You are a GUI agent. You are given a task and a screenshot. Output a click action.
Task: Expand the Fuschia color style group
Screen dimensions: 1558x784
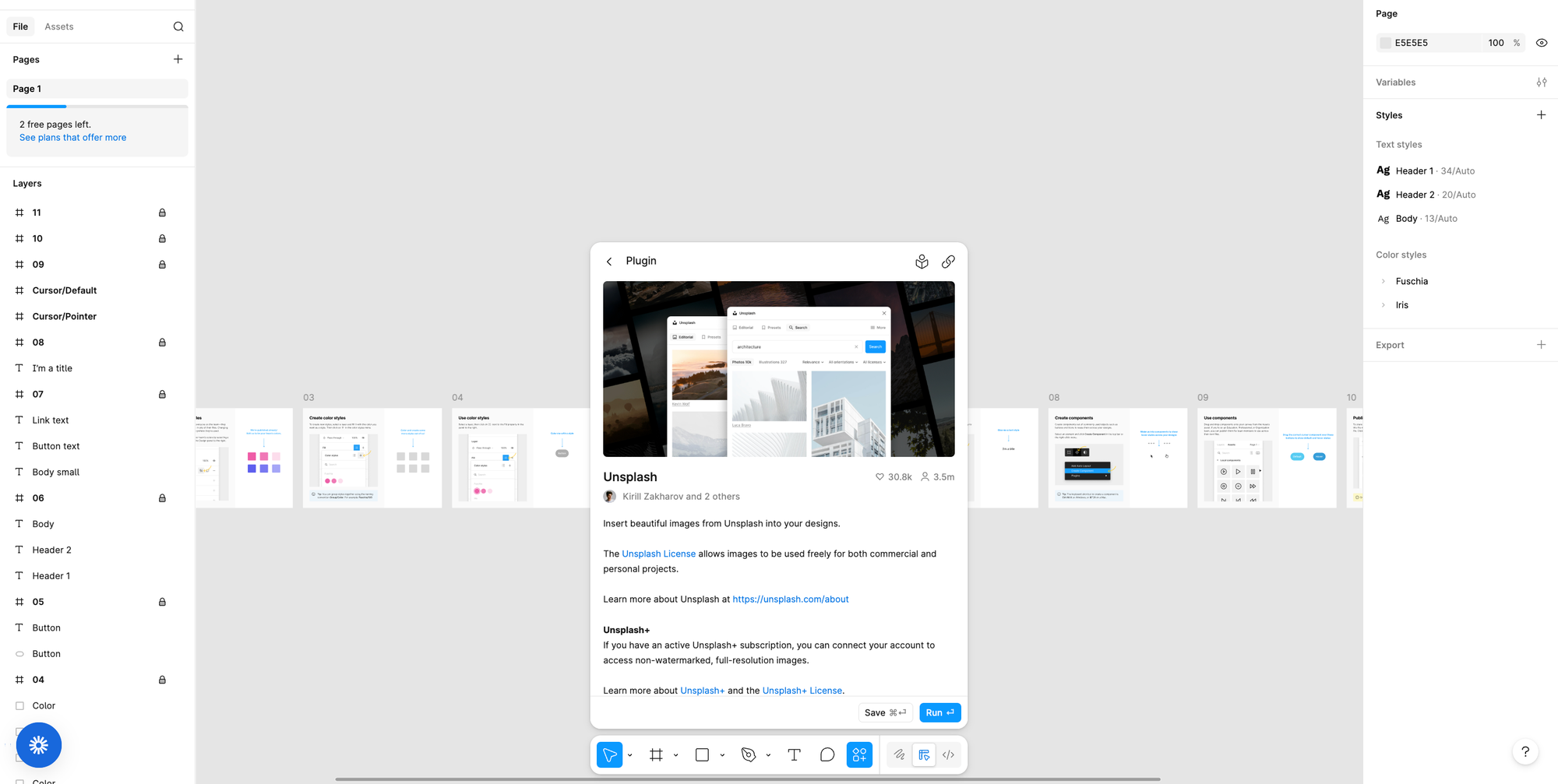pyautogui.click(x=1384, y=281)
